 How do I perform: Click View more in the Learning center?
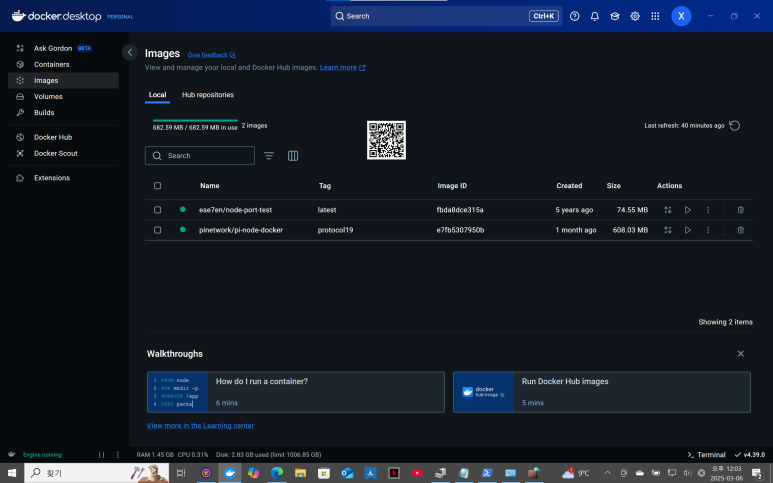pyautogui.click(x=200, y=426)
